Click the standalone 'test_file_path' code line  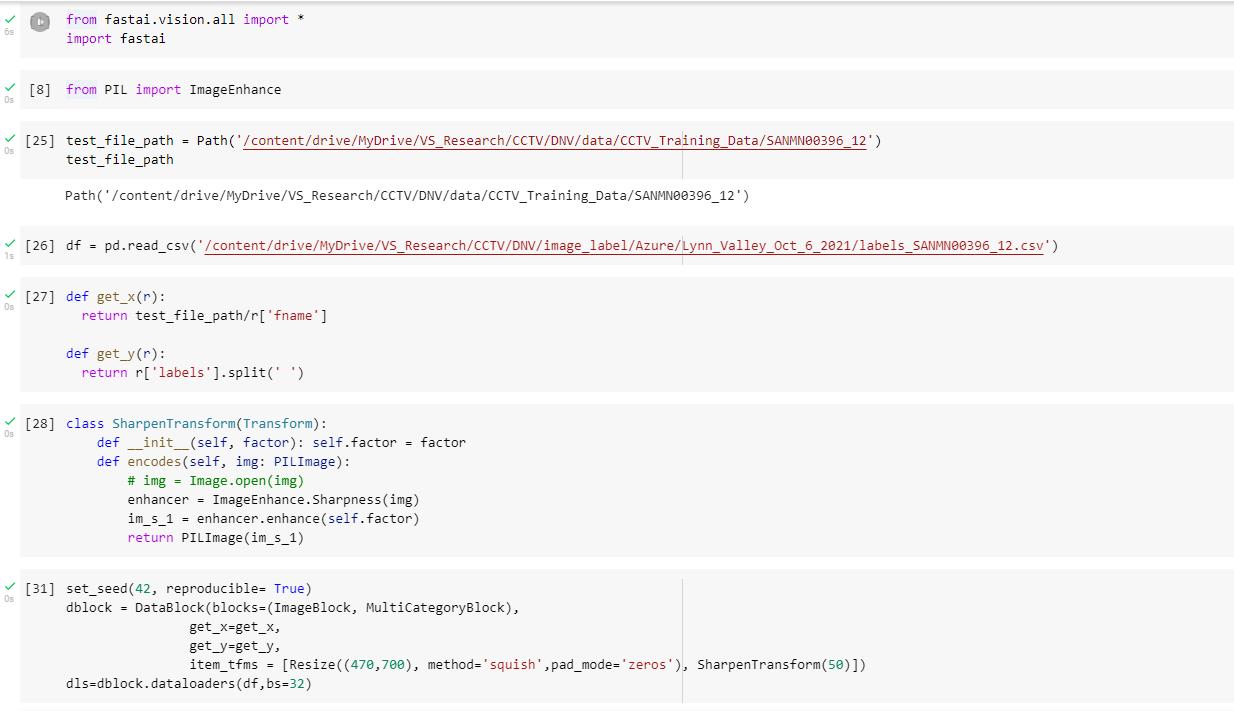pyautogui.click(x=120, y=160)
